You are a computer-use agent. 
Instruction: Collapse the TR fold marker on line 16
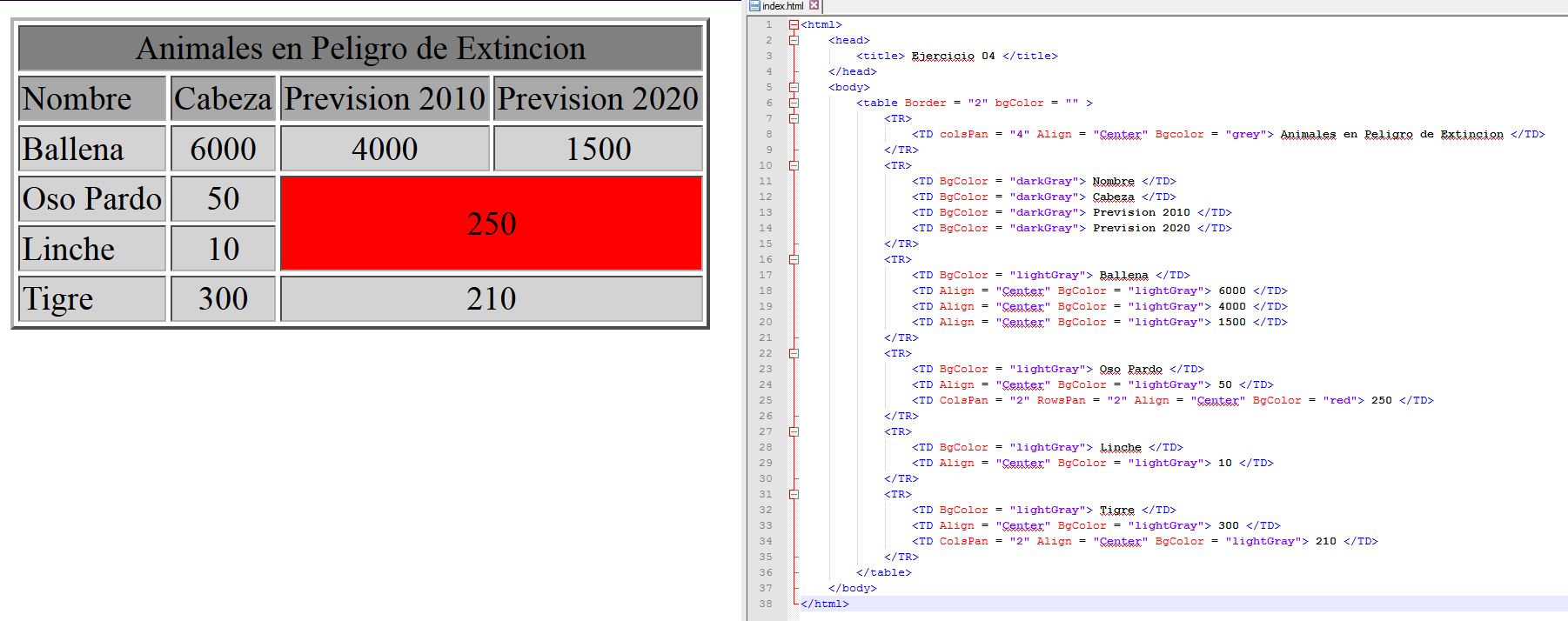[x=794, y=259]
